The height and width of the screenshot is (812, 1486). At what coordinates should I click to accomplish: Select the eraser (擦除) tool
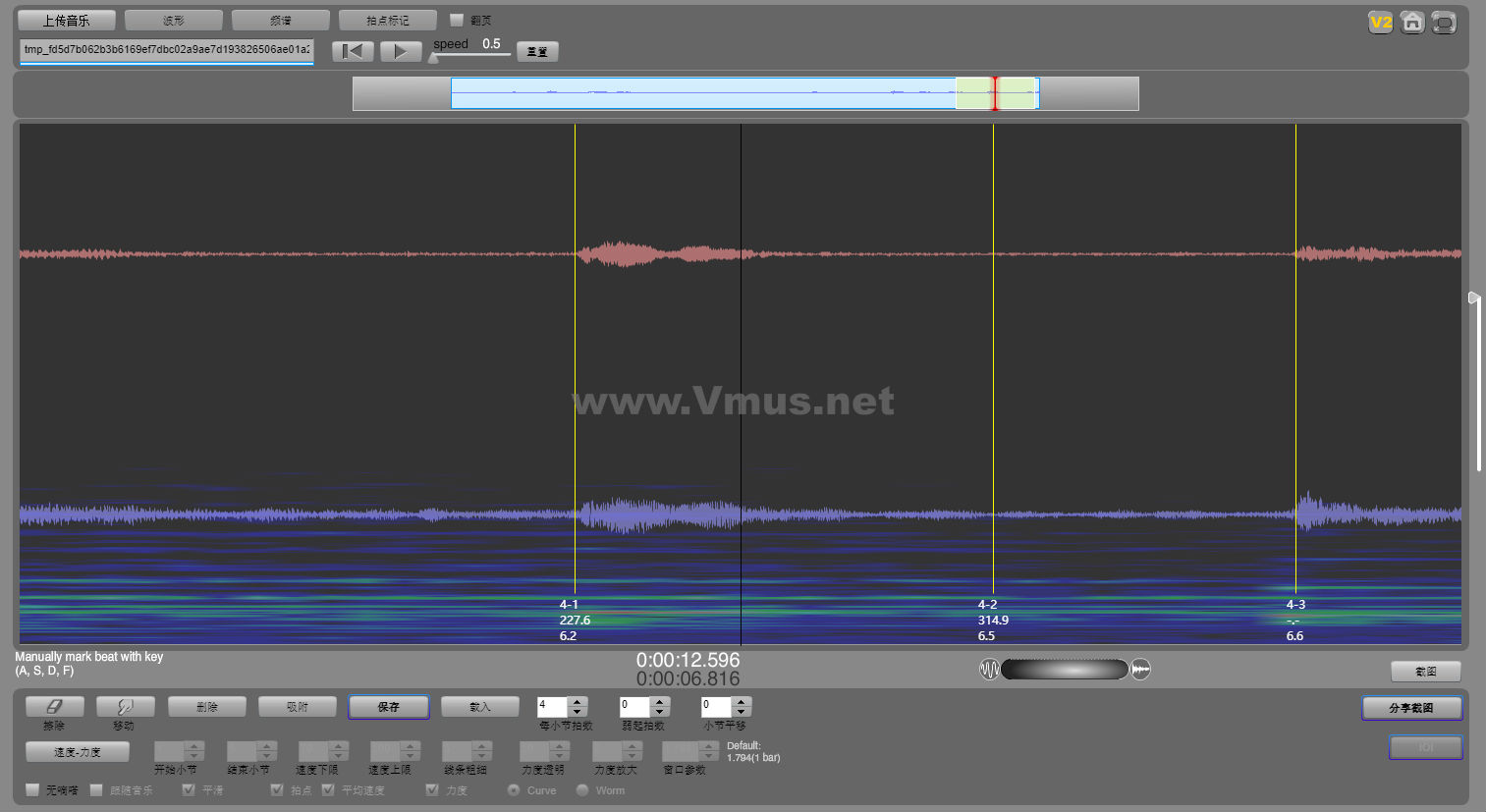coord(54,706)
